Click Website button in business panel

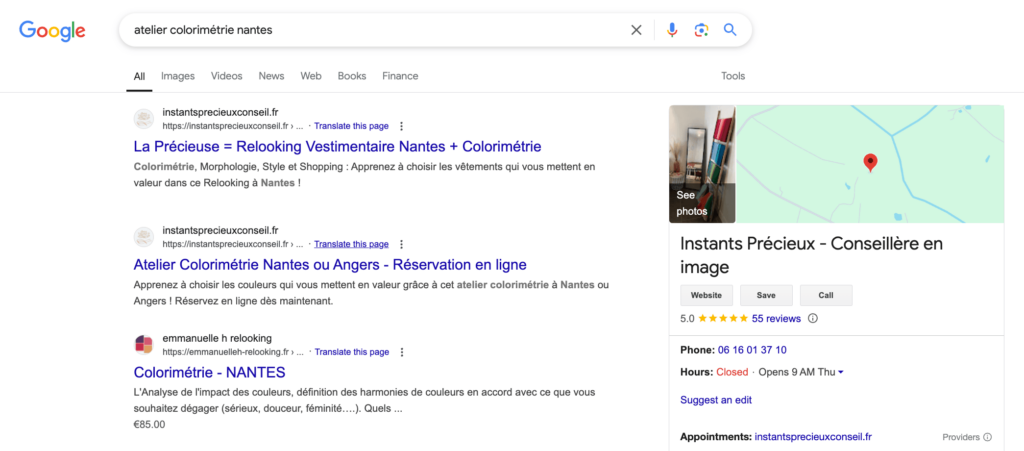(707, 295)
